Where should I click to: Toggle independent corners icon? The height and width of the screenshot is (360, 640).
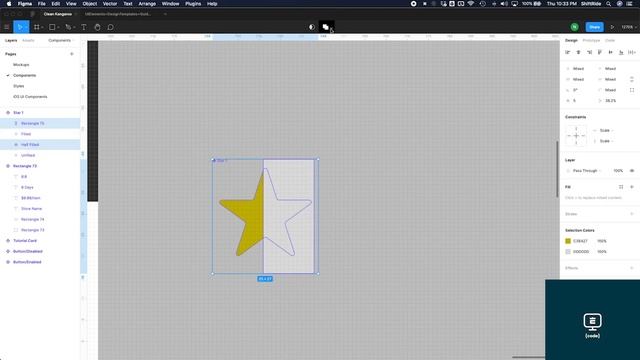(x=632, y=90)
